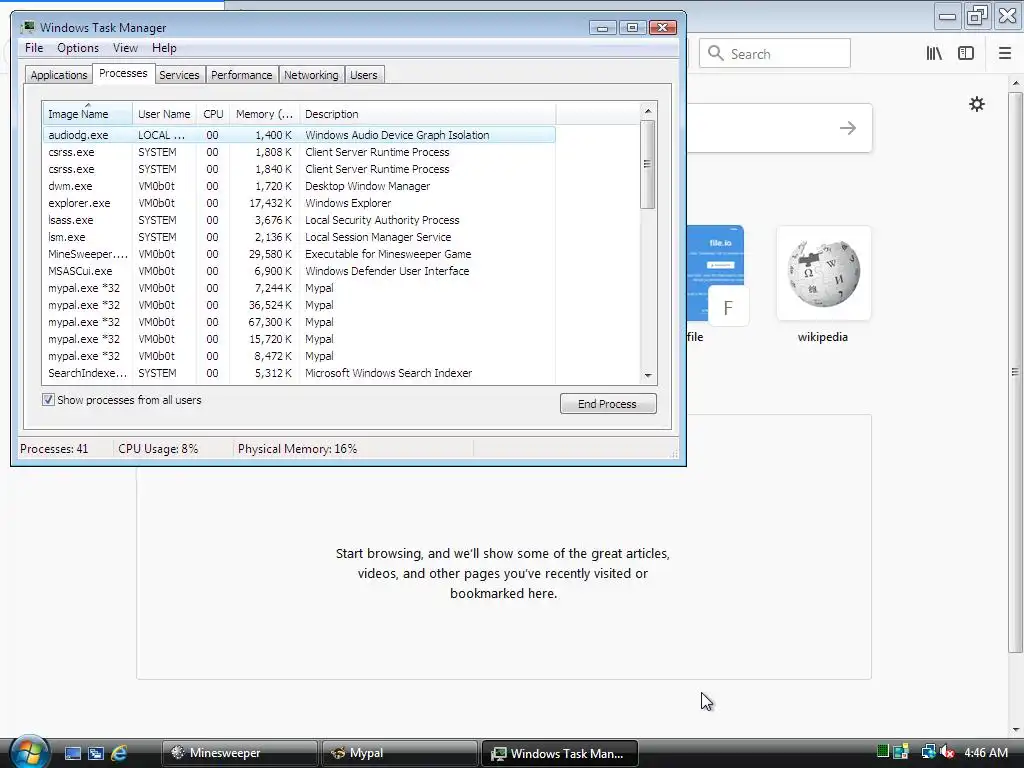Click Show Desktop quick launch icon
Screen dimensions: 1024x768
(x=72, y=753)
